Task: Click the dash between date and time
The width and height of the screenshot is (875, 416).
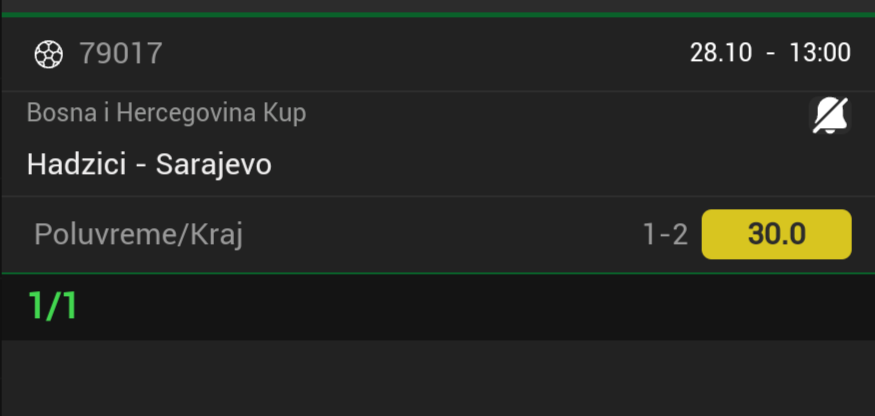Action: (x=770, y=53)
